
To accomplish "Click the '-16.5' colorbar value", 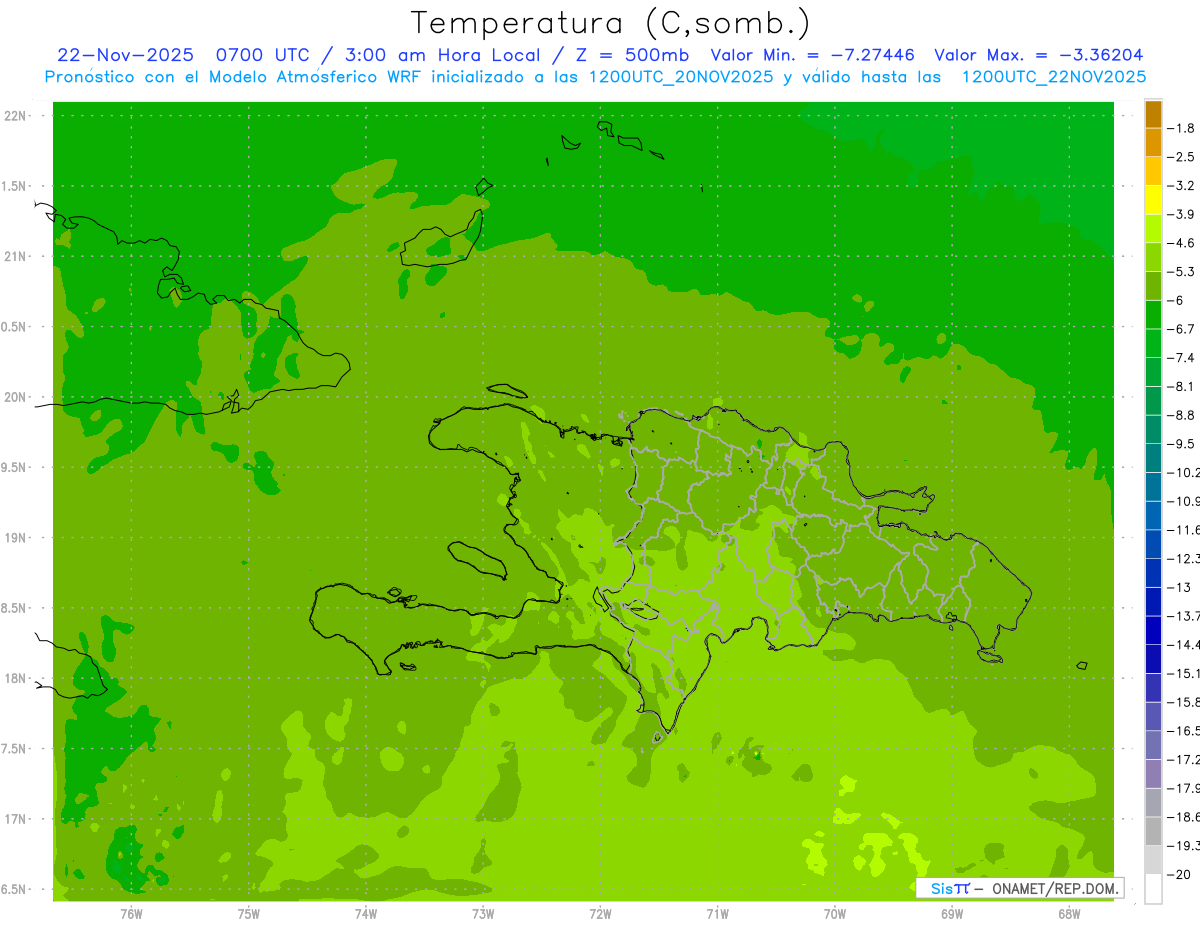I will 1184,731.
